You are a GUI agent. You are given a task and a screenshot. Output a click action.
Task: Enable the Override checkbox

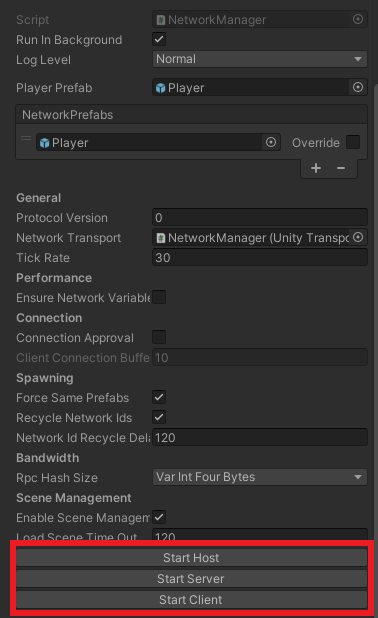click(353, 142)
